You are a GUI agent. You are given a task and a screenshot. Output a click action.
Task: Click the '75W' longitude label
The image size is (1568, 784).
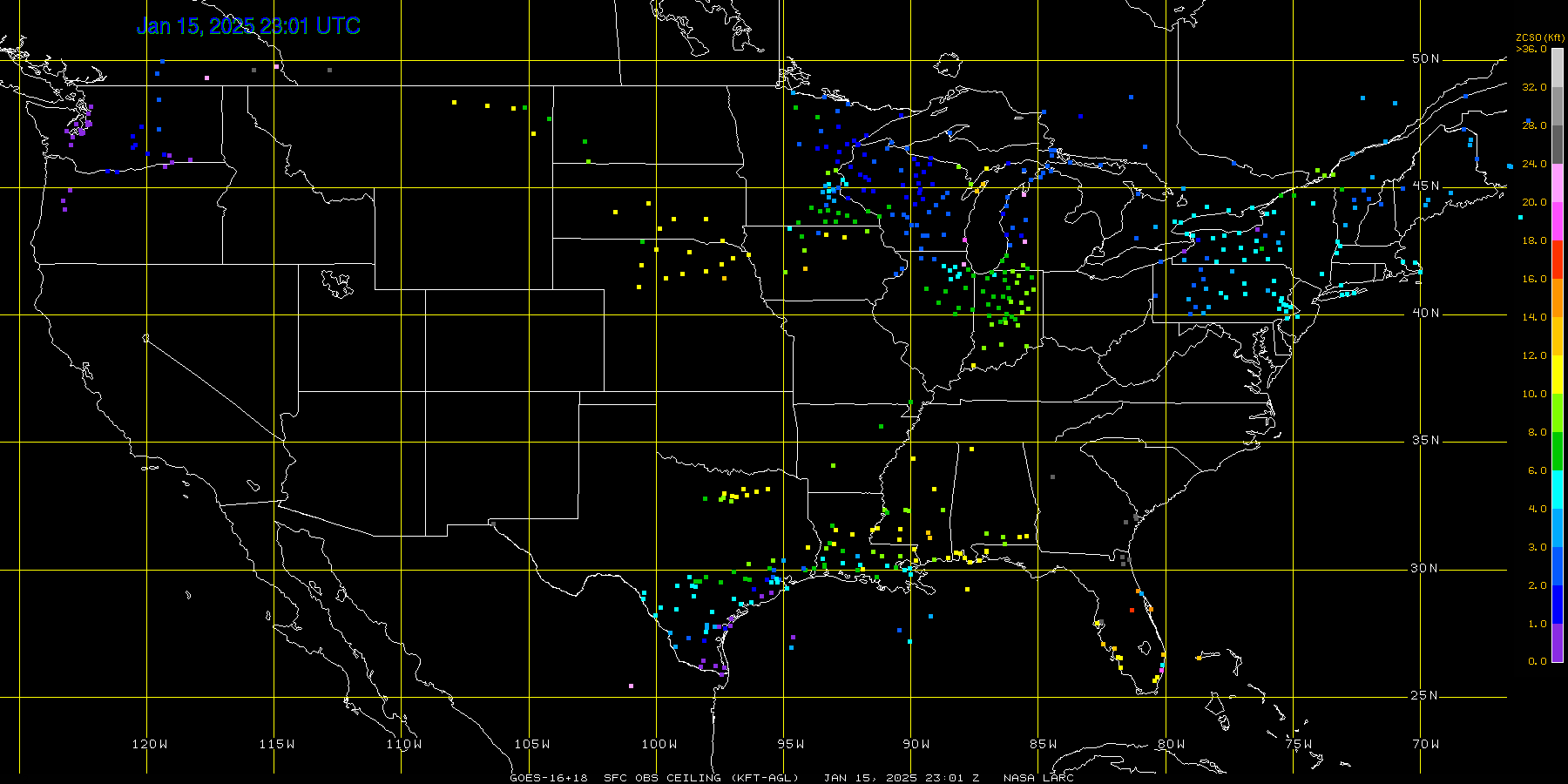tap(1299, 744)
